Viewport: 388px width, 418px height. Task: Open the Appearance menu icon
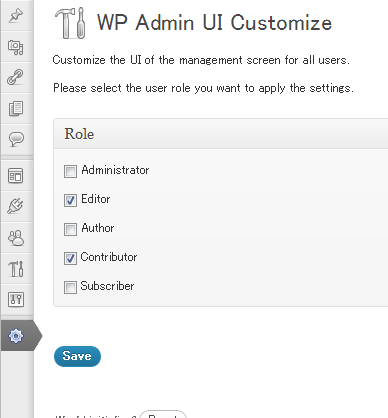(16, 176)
